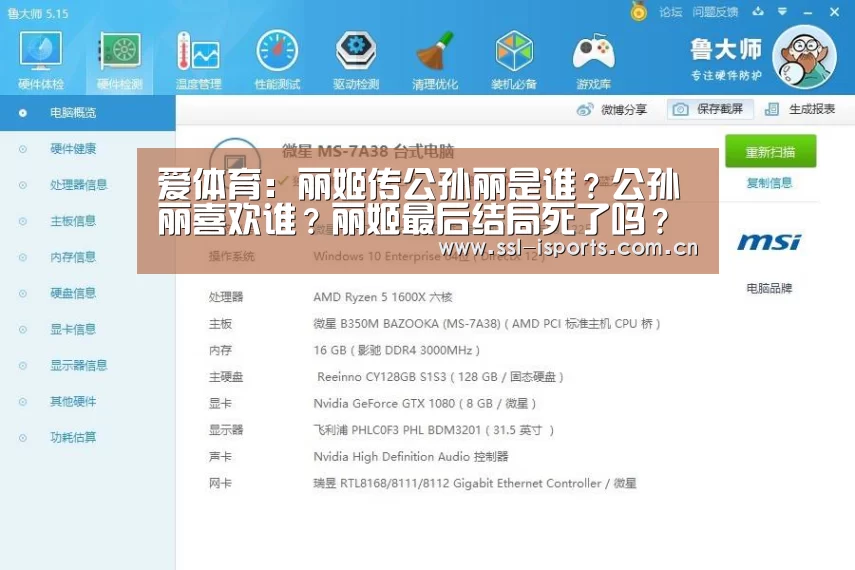
Task: Open 问题反馈 feedback link
Action: tap(715, 12)
